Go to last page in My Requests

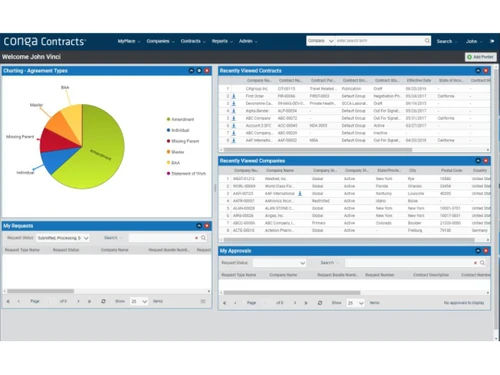click(89, 301)
